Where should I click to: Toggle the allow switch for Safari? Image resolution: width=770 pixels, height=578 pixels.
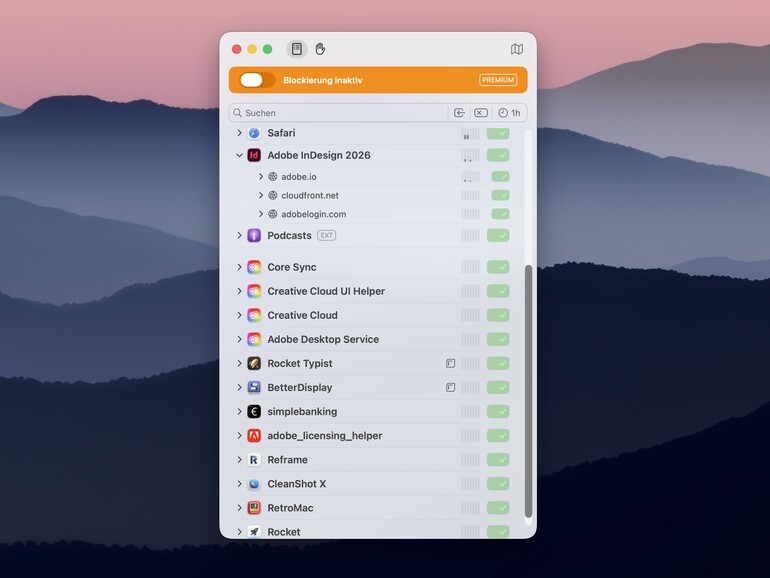tap(498, 133)
